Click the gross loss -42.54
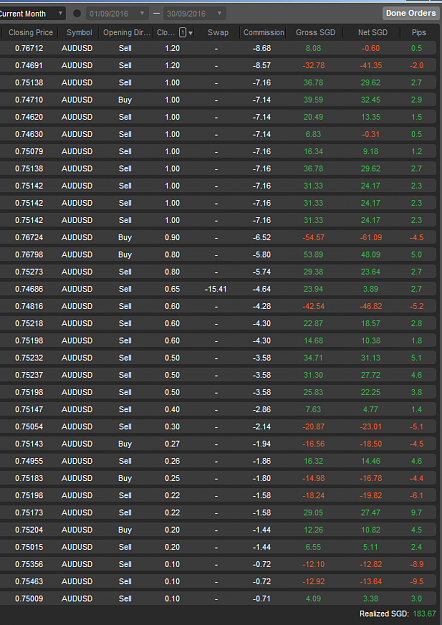The image size is (442, 625). point(313,306)
